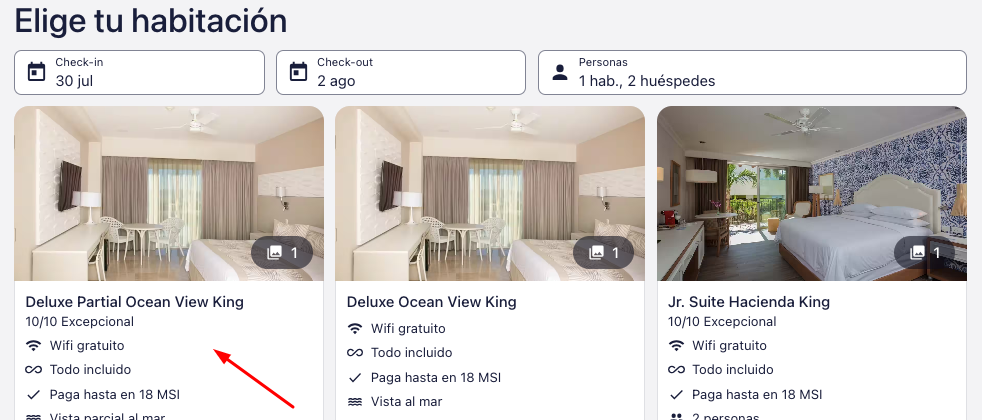Click the Personas guest icon

click(560, 73)
